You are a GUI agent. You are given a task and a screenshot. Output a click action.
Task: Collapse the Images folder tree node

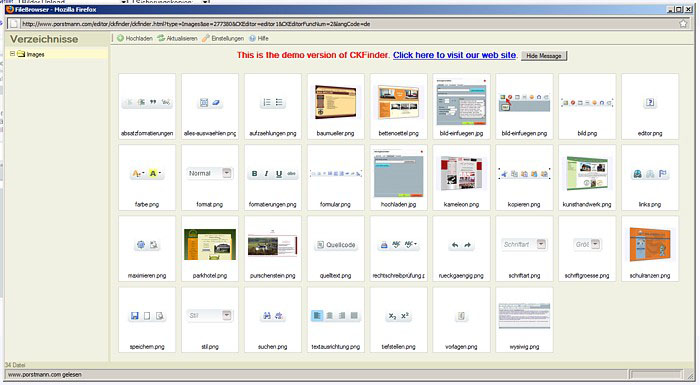[x=12, y=54]
